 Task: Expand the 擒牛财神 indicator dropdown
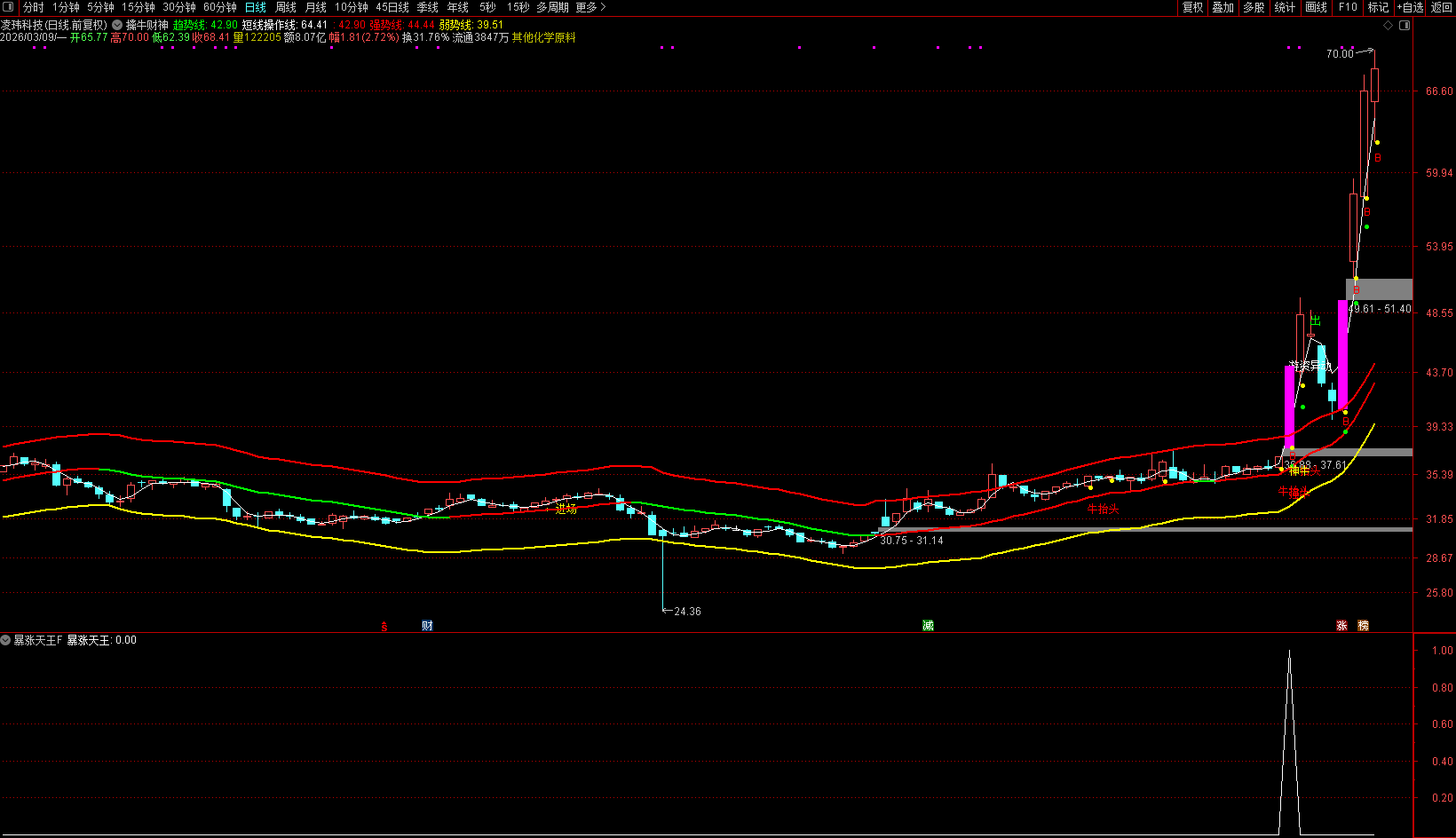tap(117, 26)
